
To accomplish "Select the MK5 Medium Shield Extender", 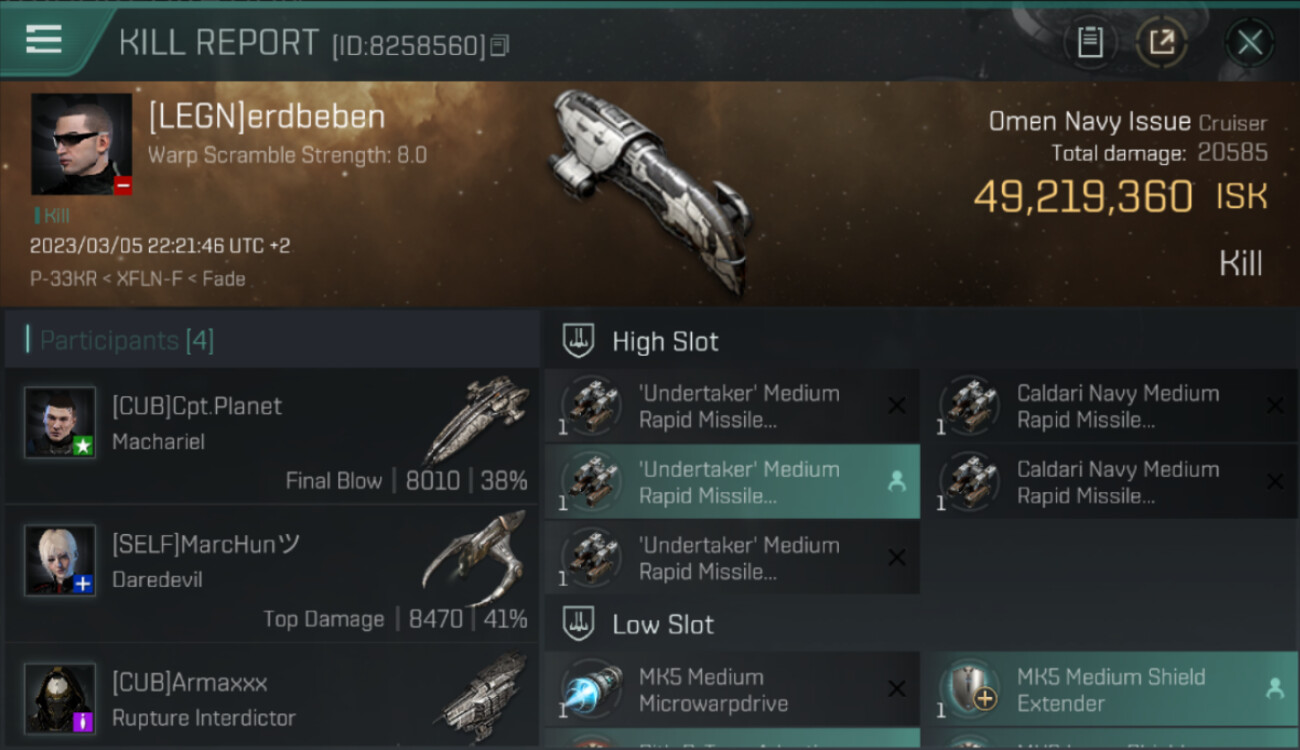I will point(1110,690).
